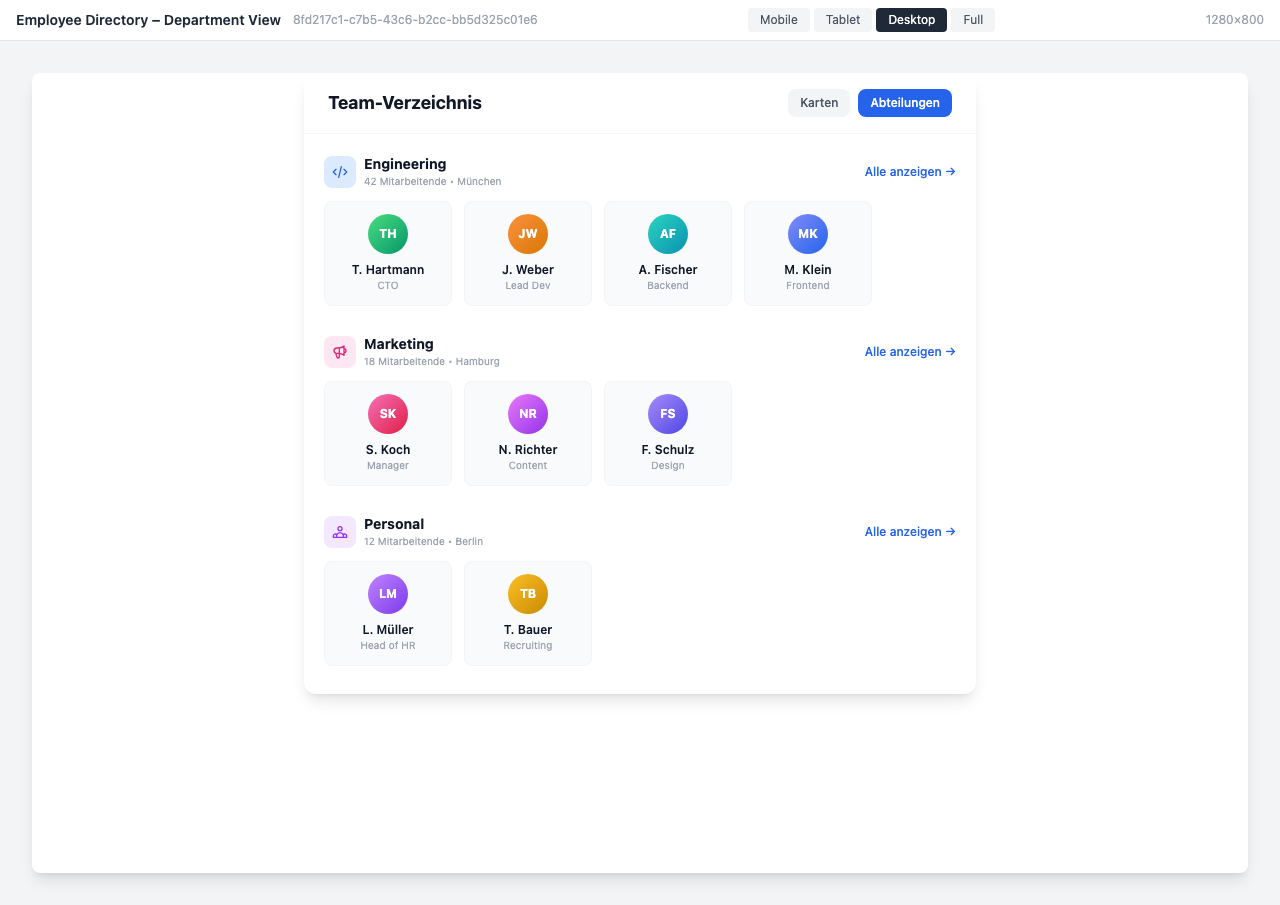1280x905 pixels.
Task: Open S. Koch's pink SK avatar
Action: point(388,413)
